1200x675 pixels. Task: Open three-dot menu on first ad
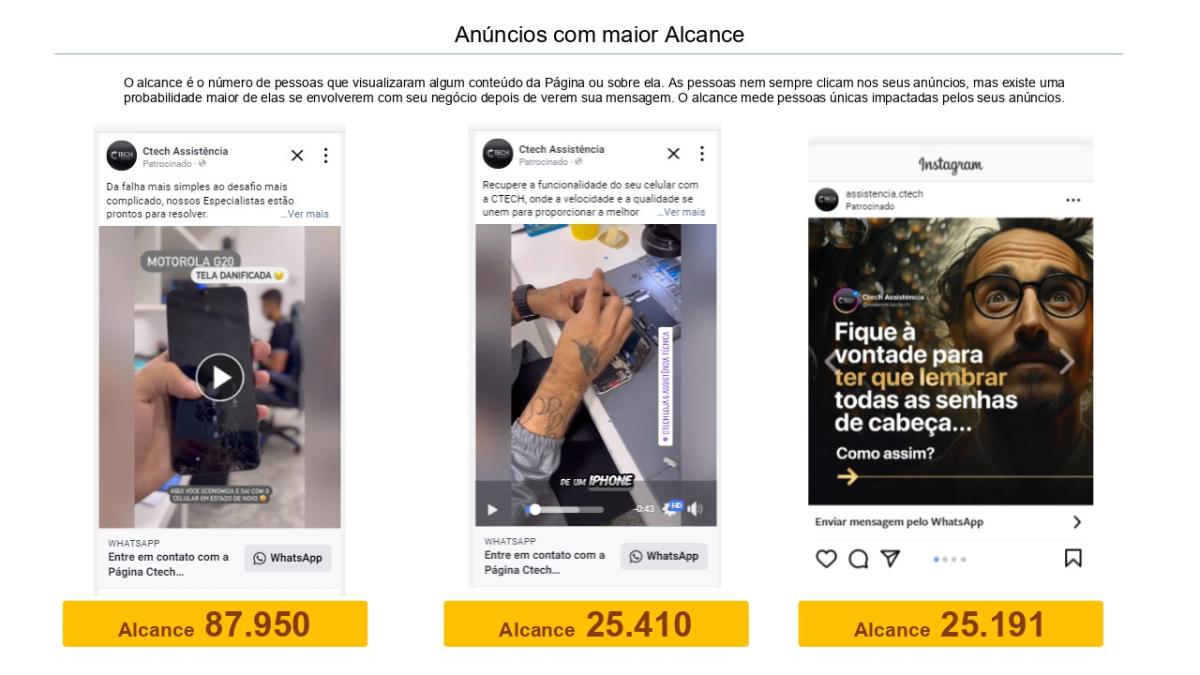point(325,155)
